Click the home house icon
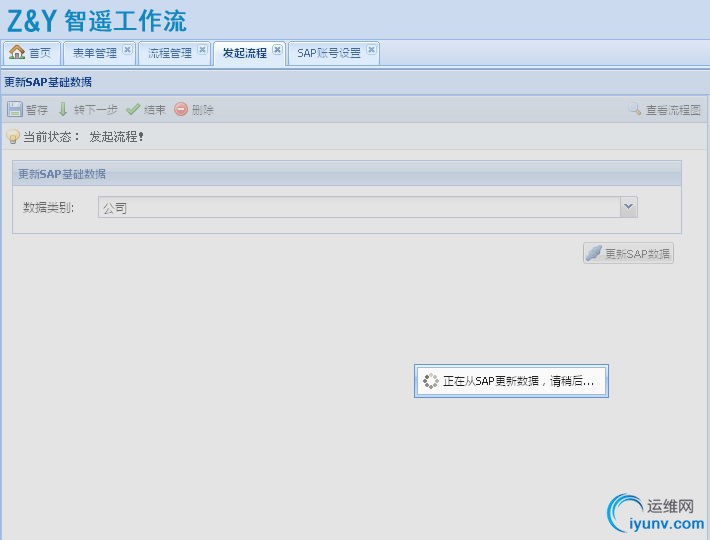Screen dimensions: 710x540 [17, 52]
